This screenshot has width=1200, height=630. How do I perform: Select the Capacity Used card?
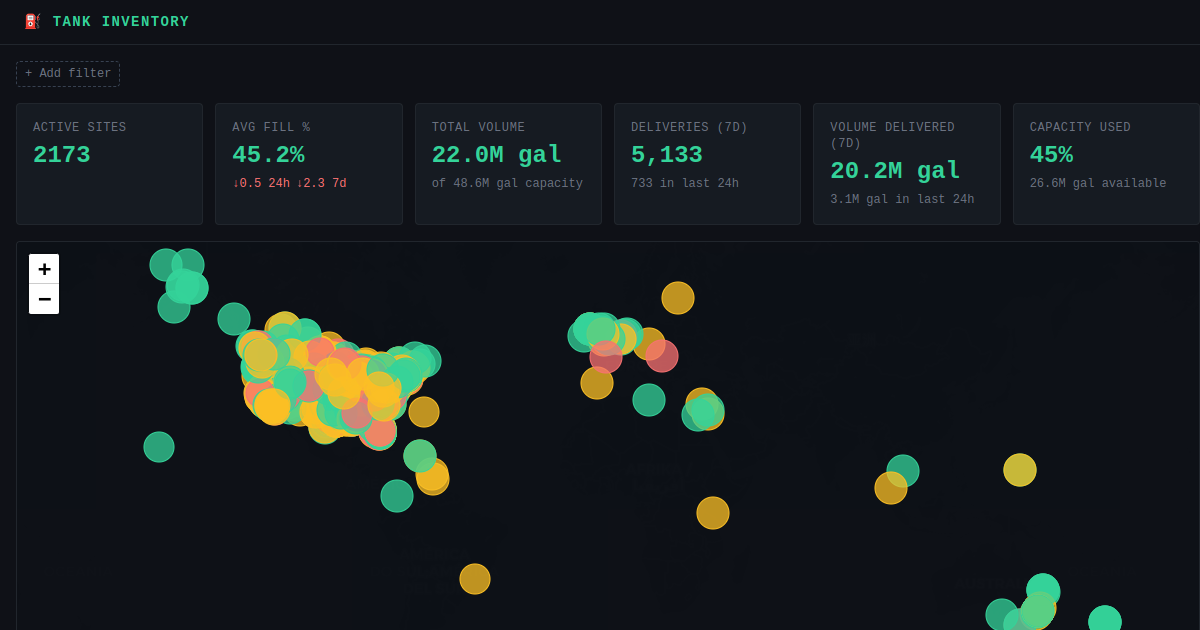click(1106, 164)
